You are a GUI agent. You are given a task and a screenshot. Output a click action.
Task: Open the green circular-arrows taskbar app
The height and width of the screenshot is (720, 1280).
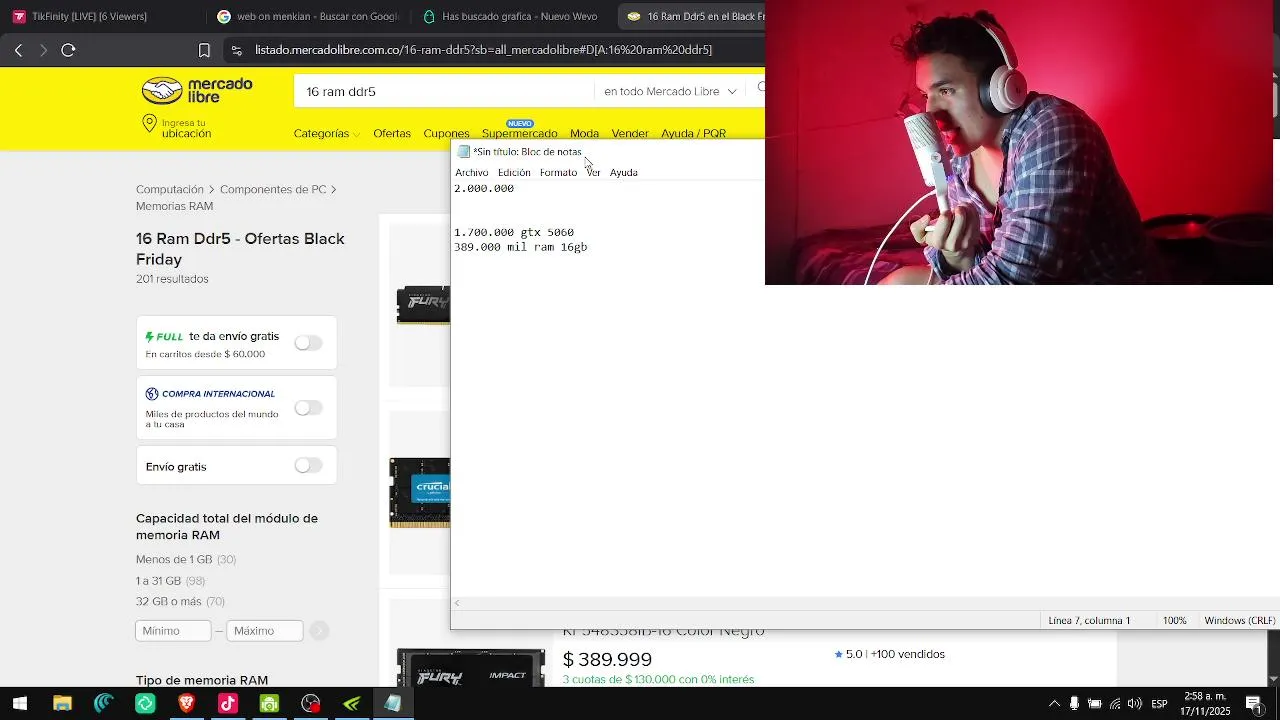pyautogui.click(x=145, y=704)
